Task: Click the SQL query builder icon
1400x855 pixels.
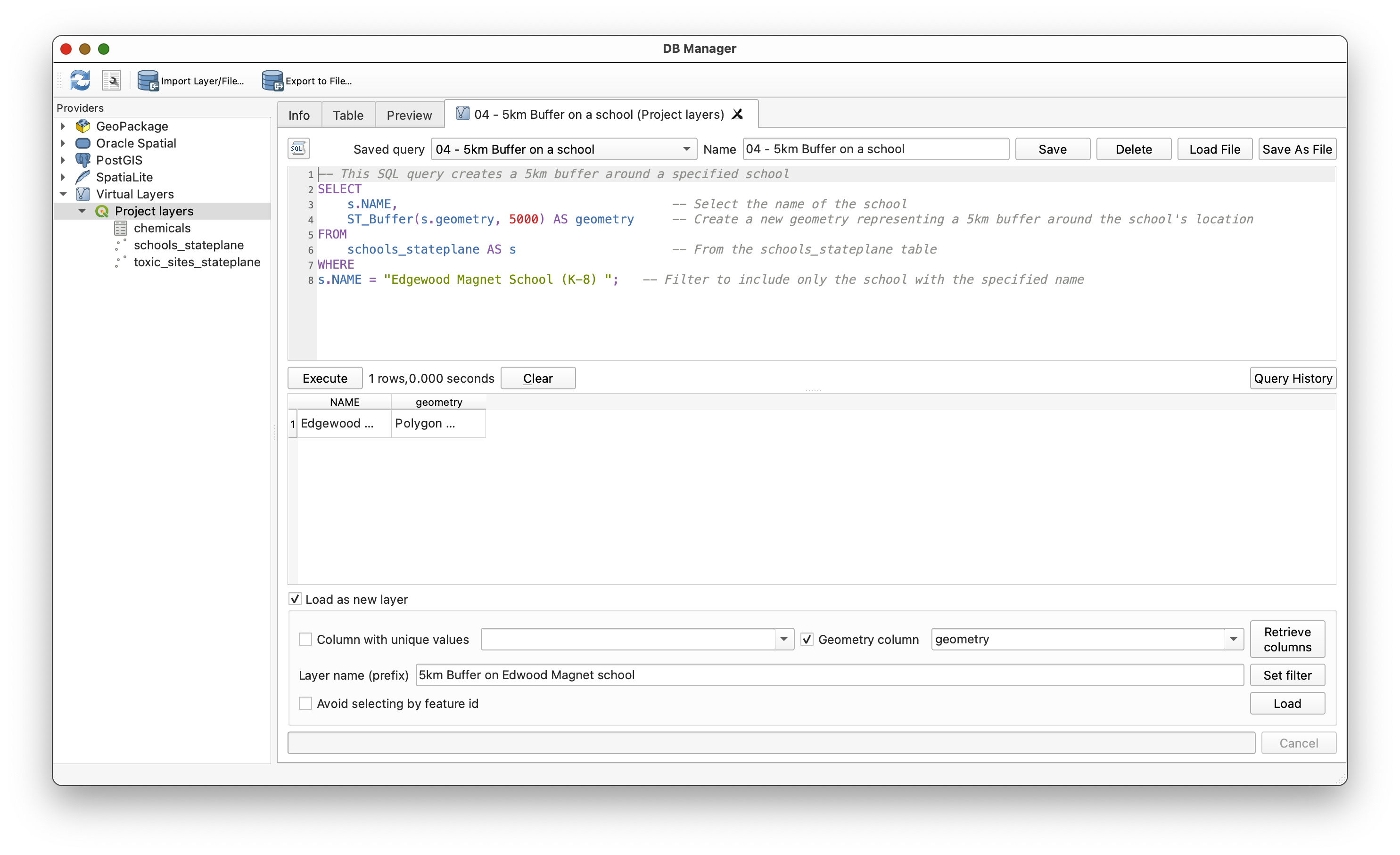Action: (x=298, y=149)
